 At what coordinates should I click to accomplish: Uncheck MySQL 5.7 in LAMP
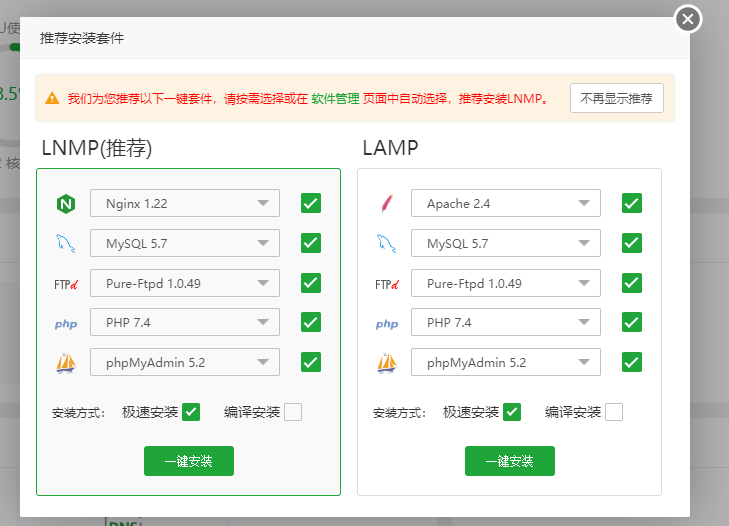tap(632, 243)
